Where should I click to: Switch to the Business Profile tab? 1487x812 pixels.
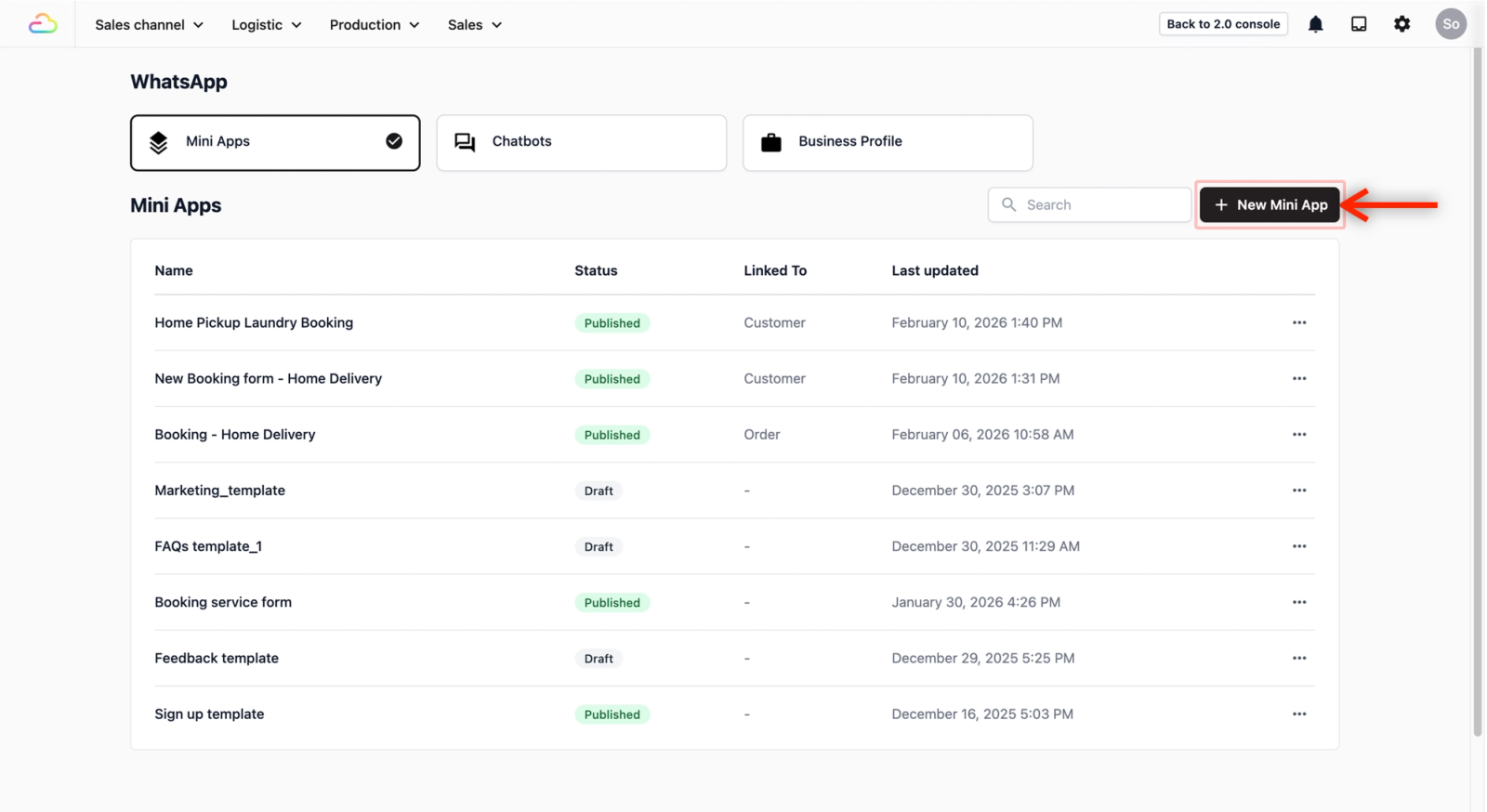[x=888, y=142]
